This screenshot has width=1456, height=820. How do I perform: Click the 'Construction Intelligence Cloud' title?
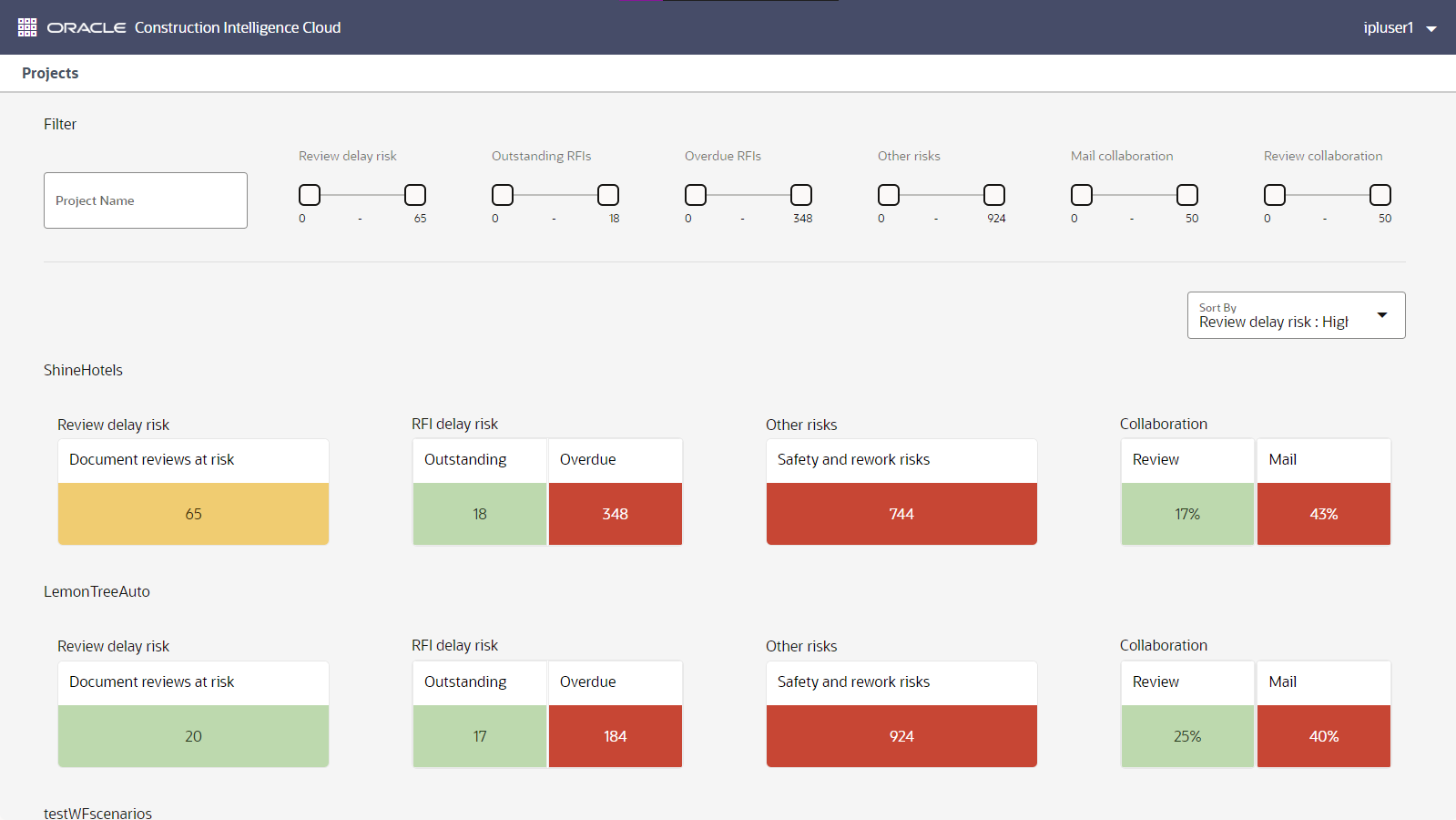[x=238, y=27]
